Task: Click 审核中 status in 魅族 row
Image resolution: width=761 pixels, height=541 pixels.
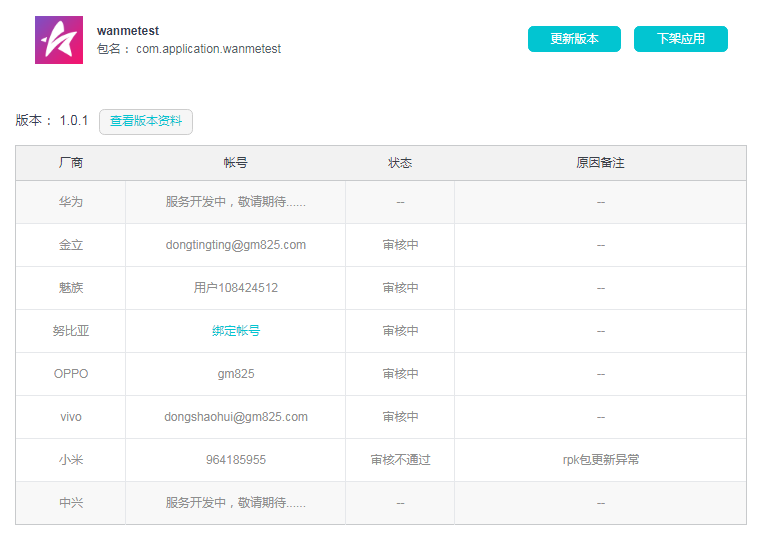Action: coord(400,288)
